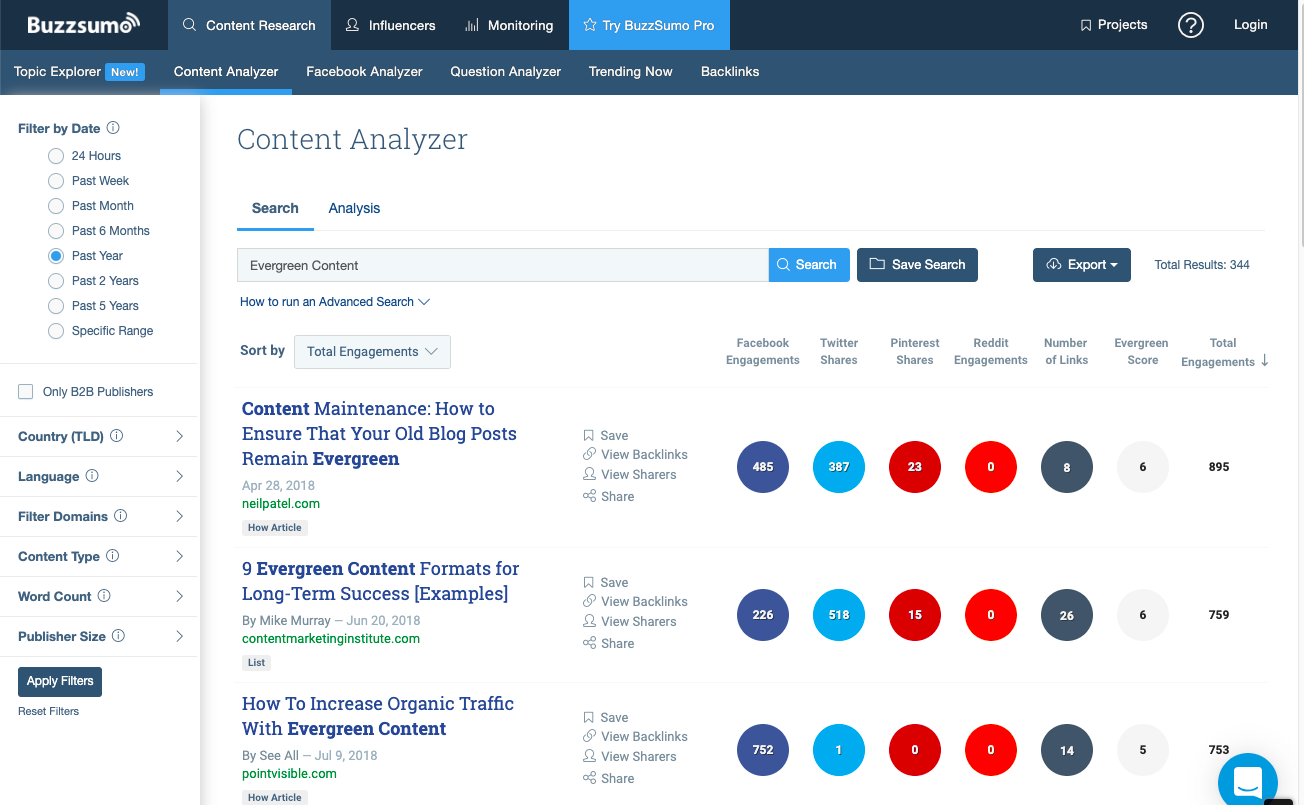Screen dimensions: 1304x805
Task: Click Facebook engagements circle showing 485
Action: point(763,467)
